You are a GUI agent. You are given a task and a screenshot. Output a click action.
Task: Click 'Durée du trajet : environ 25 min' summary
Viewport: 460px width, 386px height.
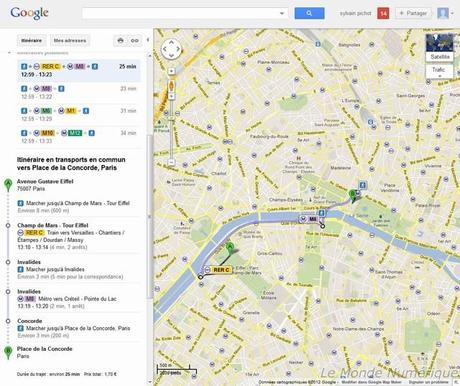point(48,374)
